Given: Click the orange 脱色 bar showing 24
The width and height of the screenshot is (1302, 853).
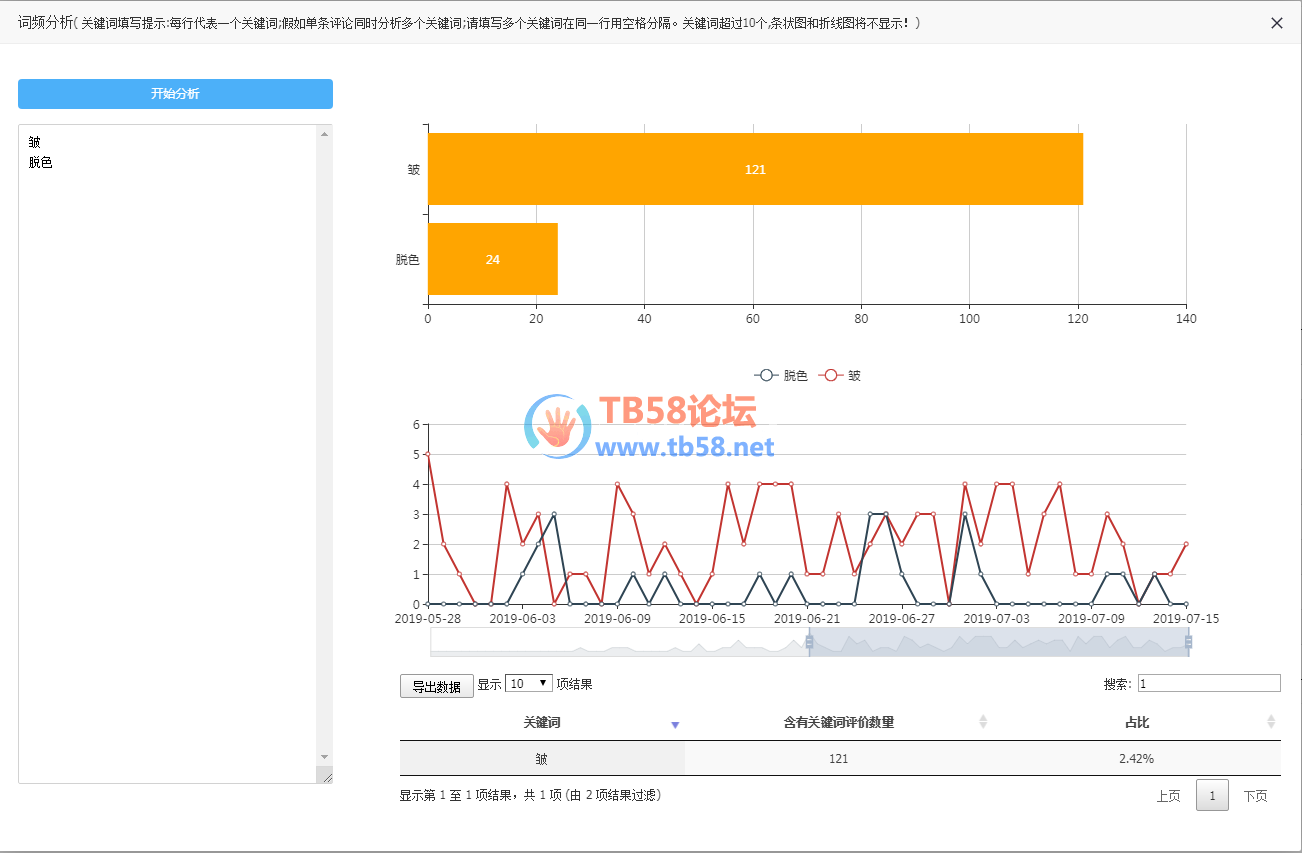Looking at the screenshot, I should coord(492,259).
